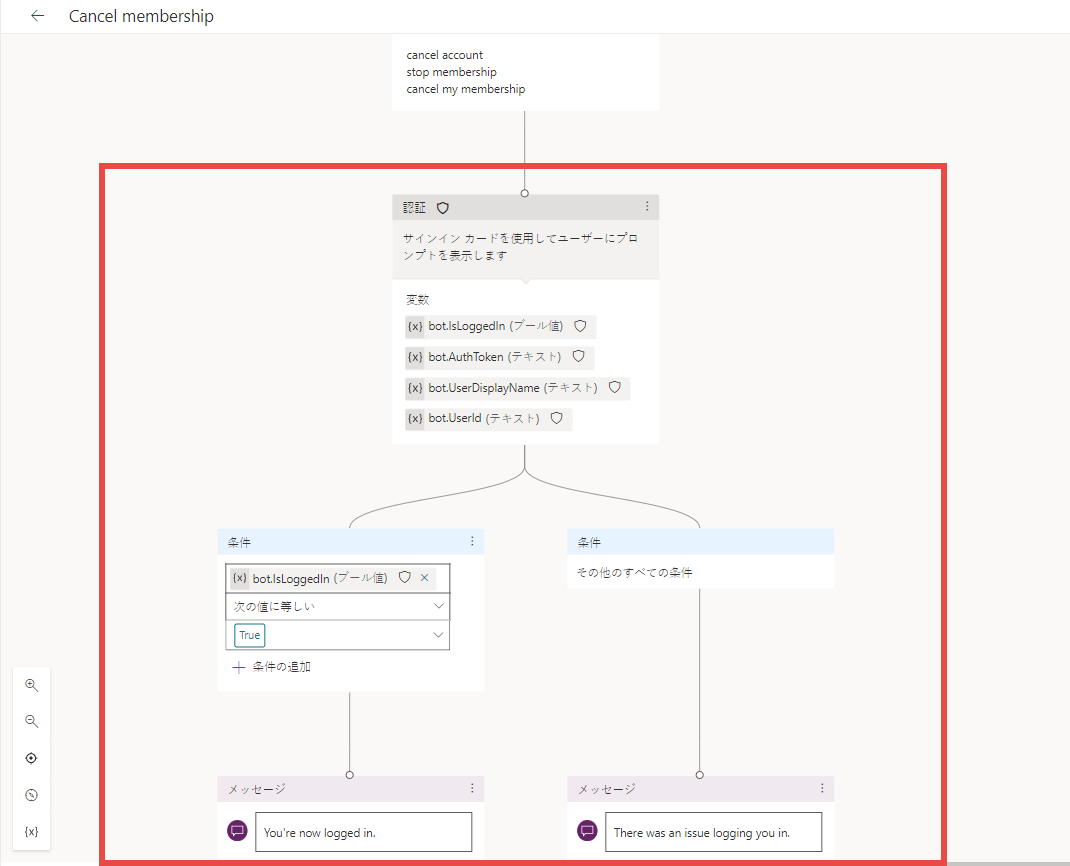Center the canvas with the target icon

click(31, 758)
